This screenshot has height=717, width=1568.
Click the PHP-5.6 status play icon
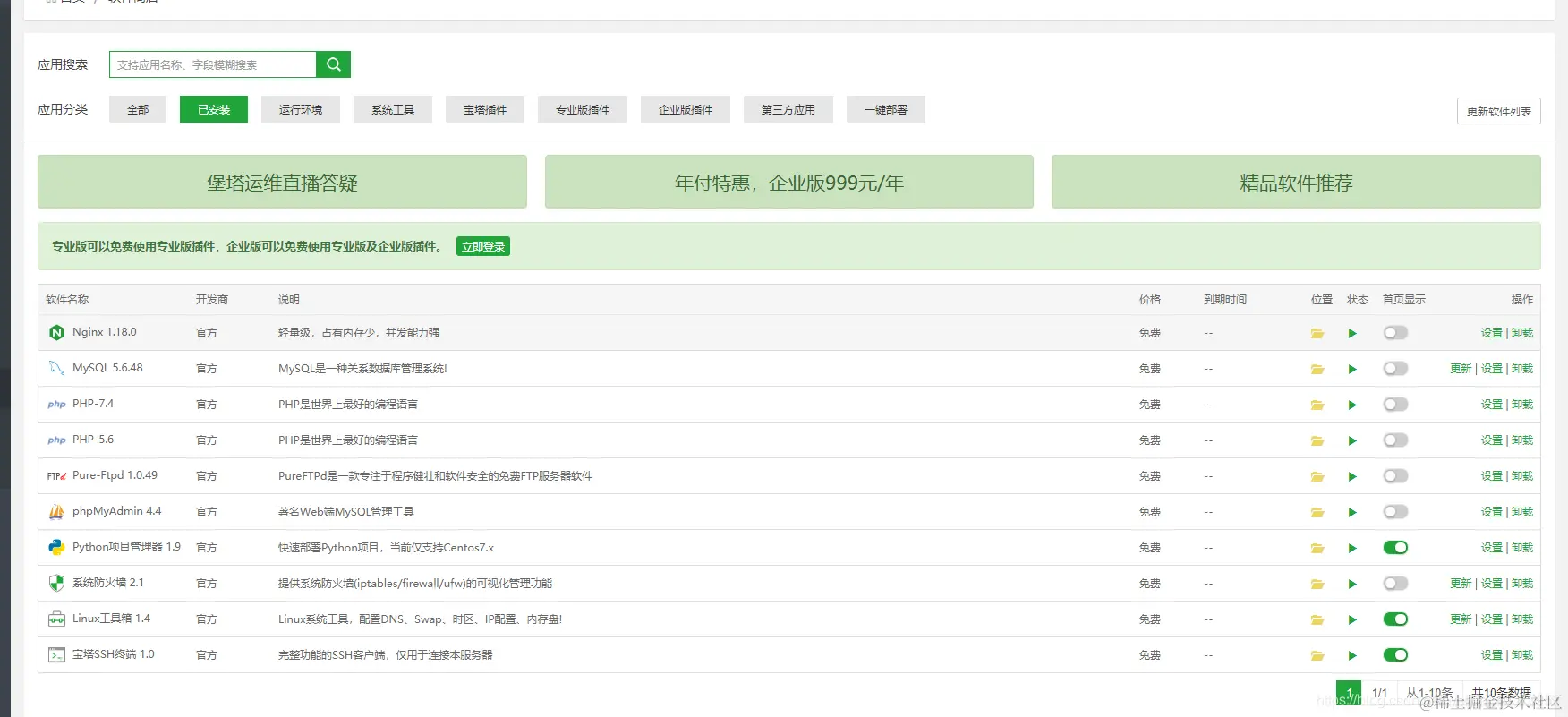click(1352, 440)
